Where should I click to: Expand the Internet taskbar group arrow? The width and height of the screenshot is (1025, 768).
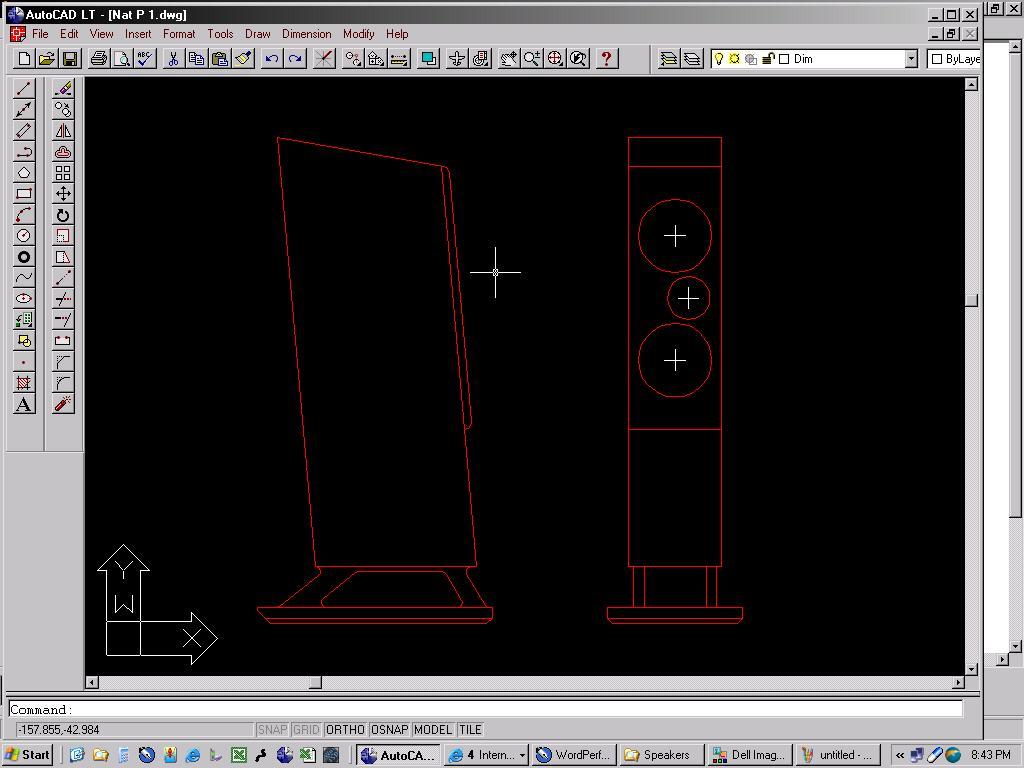click(522, 756)
